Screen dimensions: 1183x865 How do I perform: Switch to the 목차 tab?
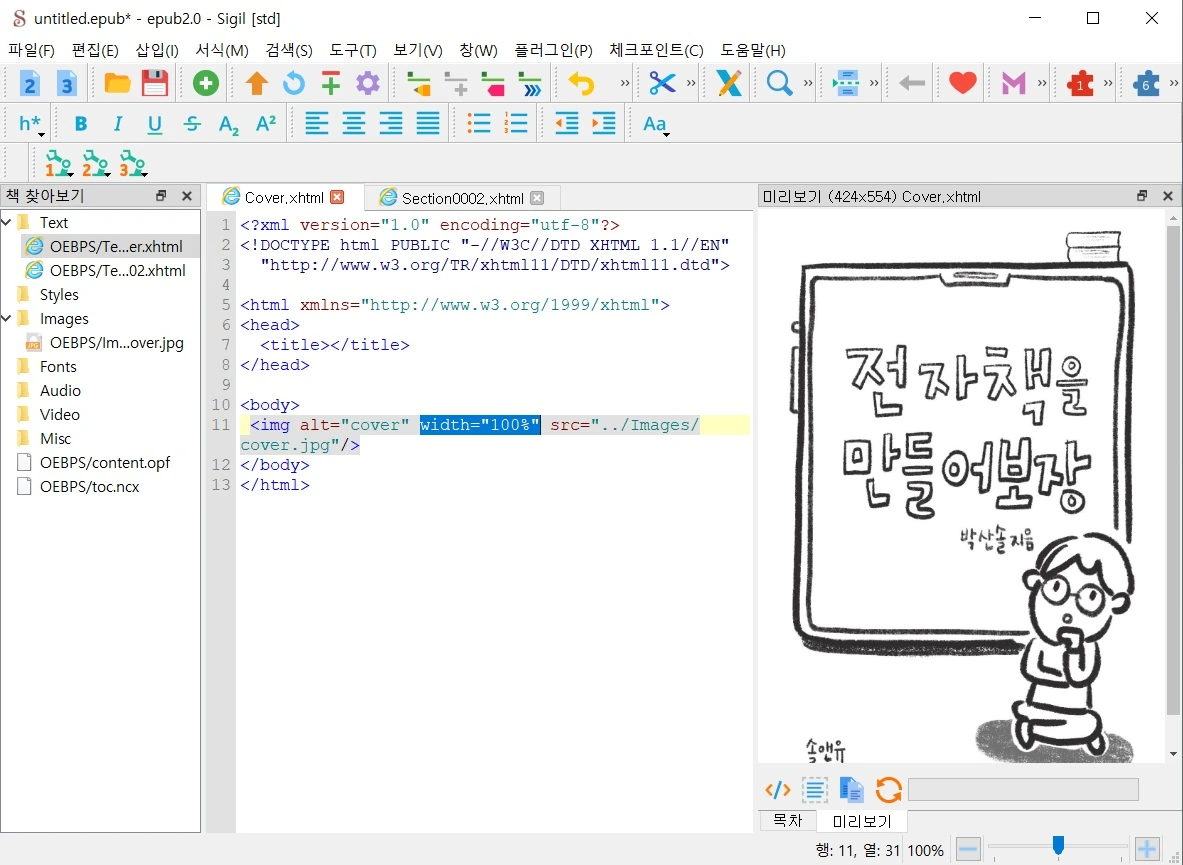pos(788,821)
